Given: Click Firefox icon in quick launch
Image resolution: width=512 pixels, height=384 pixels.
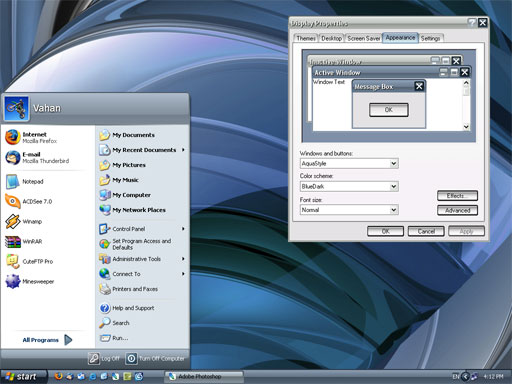Looking at the screenshot, I should 59,377.
